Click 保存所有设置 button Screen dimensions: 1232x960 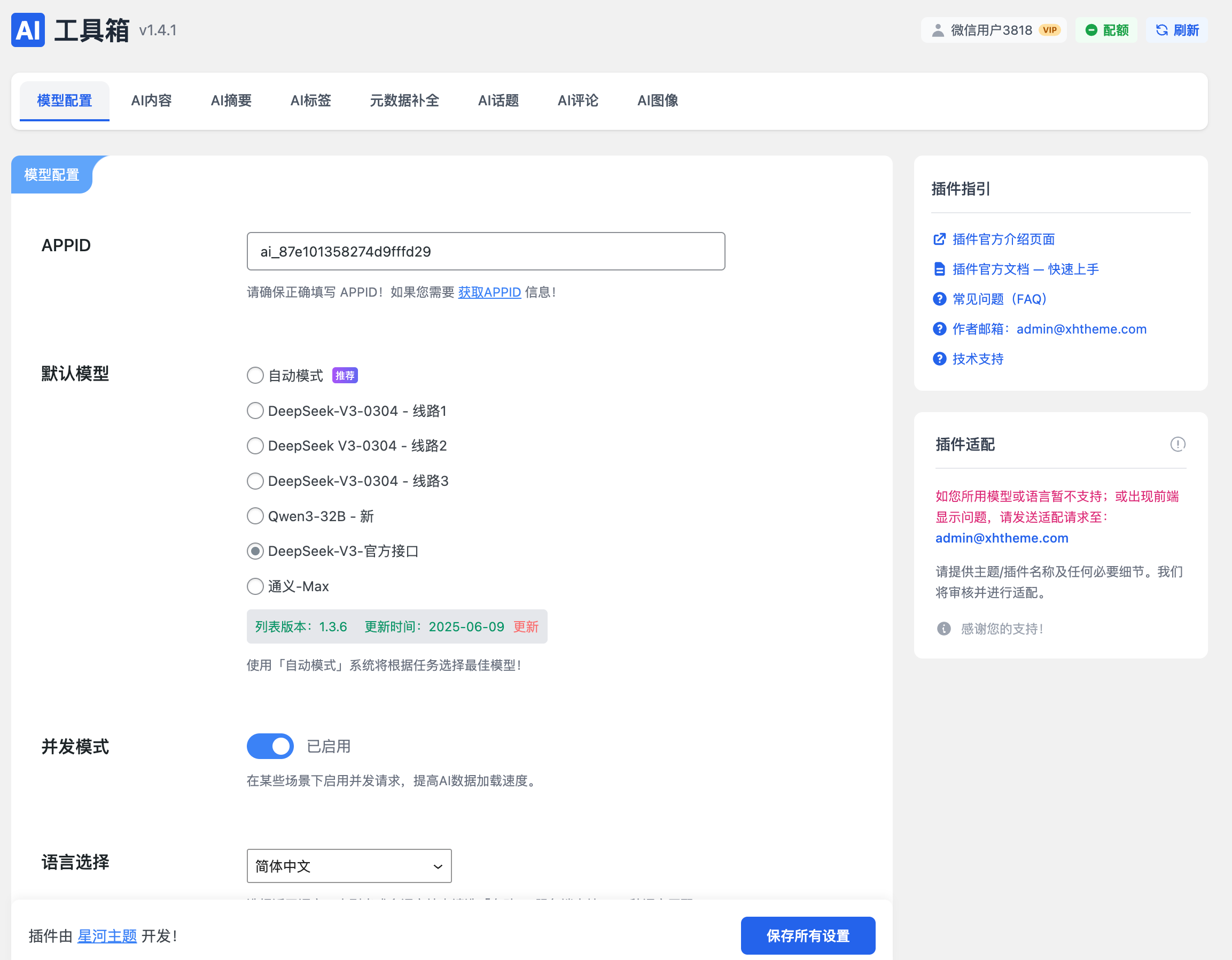[x=808, y=936]
